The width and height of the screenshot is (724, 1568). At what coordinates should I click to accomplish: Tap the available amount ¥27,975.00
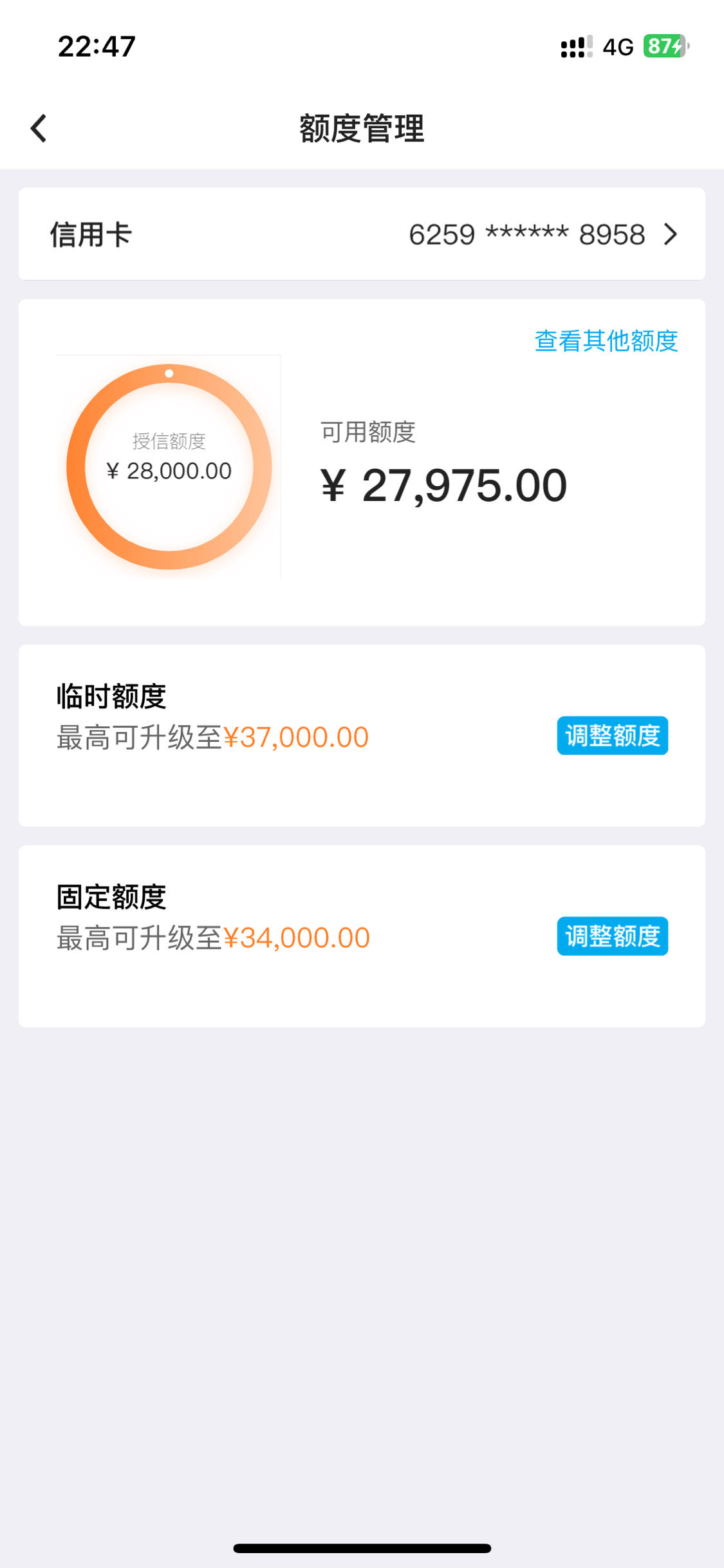(444, 486)
